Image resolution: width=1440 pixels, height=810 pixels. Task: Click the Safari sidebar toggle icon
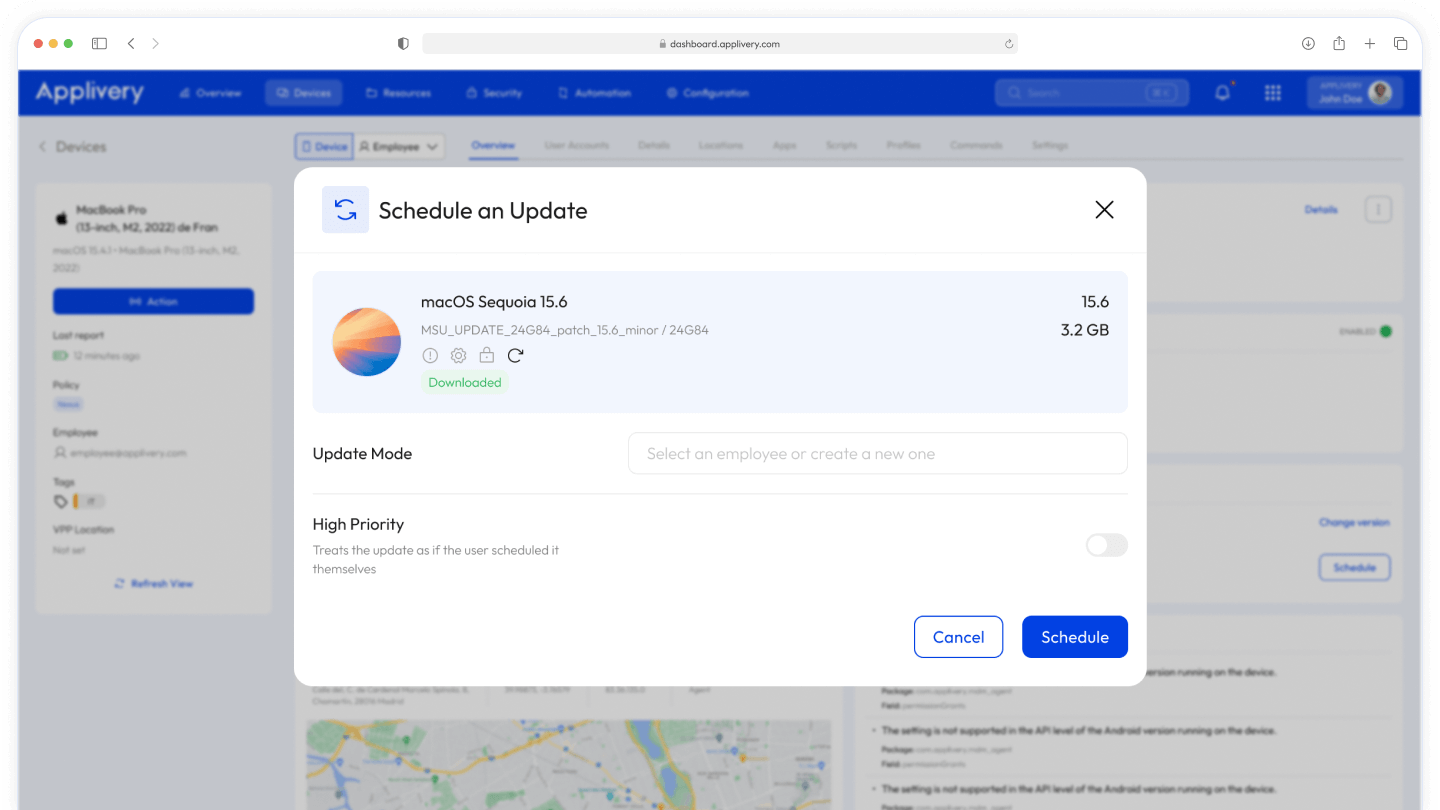(99, 43)
